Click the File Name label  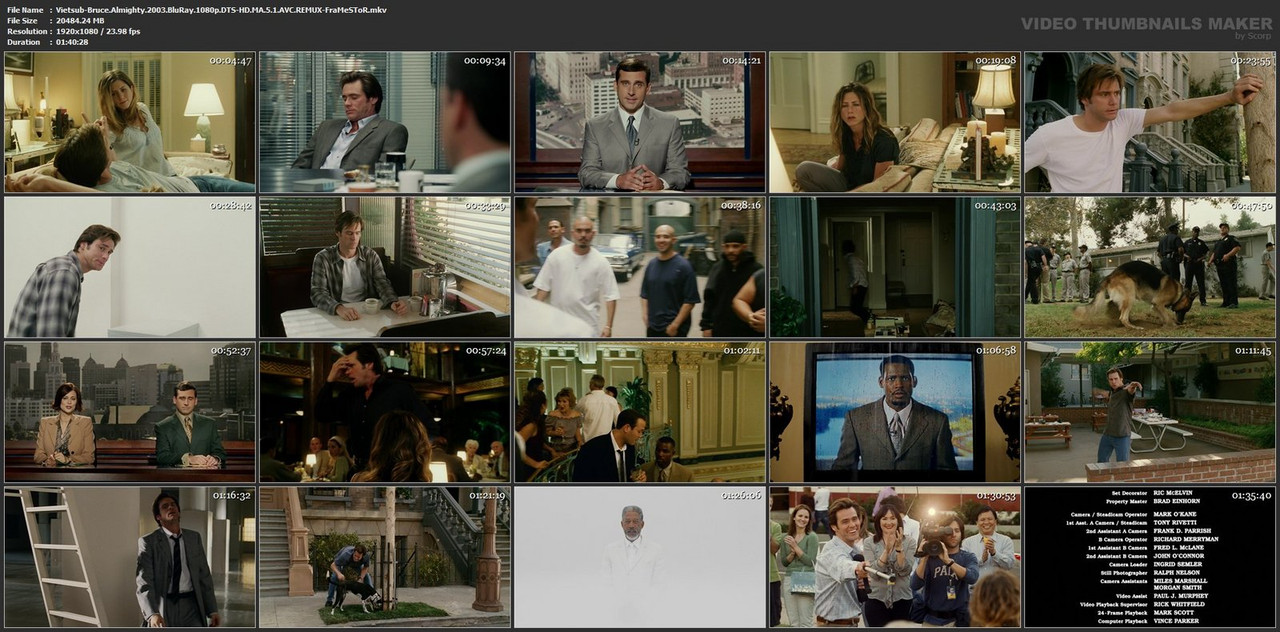(25, 9)
